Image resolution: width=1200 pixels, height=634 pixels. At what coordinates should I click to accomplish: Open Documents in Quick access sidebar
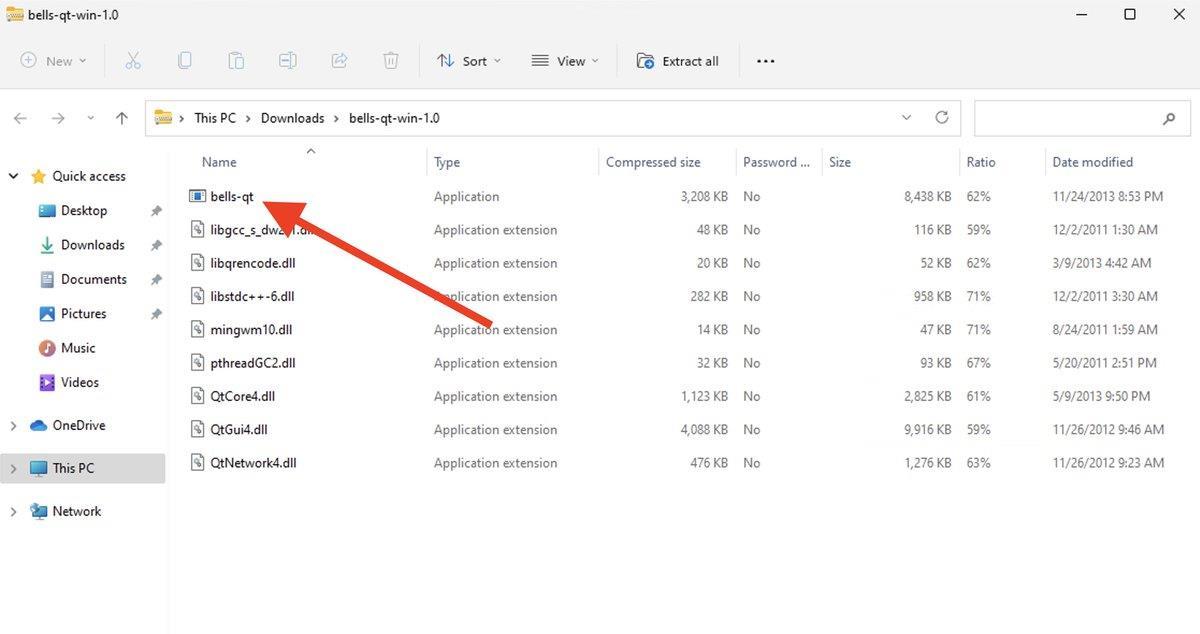click(x=93, y=280)
